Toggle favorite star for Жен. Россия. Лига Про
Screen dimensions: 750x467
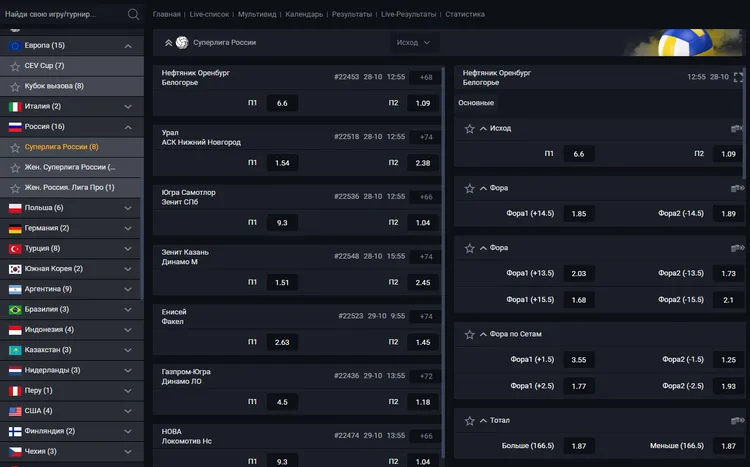coord(14,187)
